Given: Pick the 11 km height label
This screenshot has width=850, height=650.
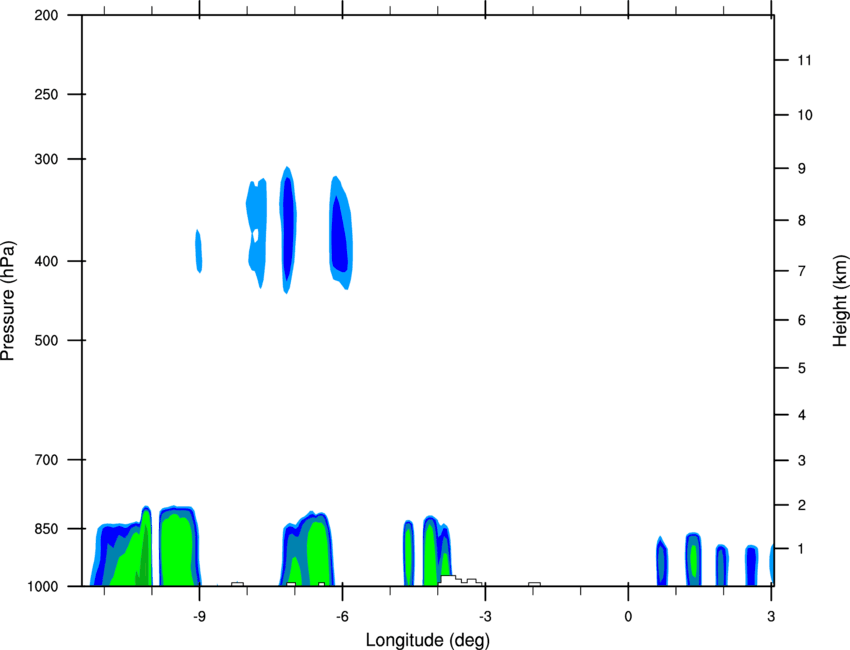Looking at the screenshot, I should tap(804, 60).
